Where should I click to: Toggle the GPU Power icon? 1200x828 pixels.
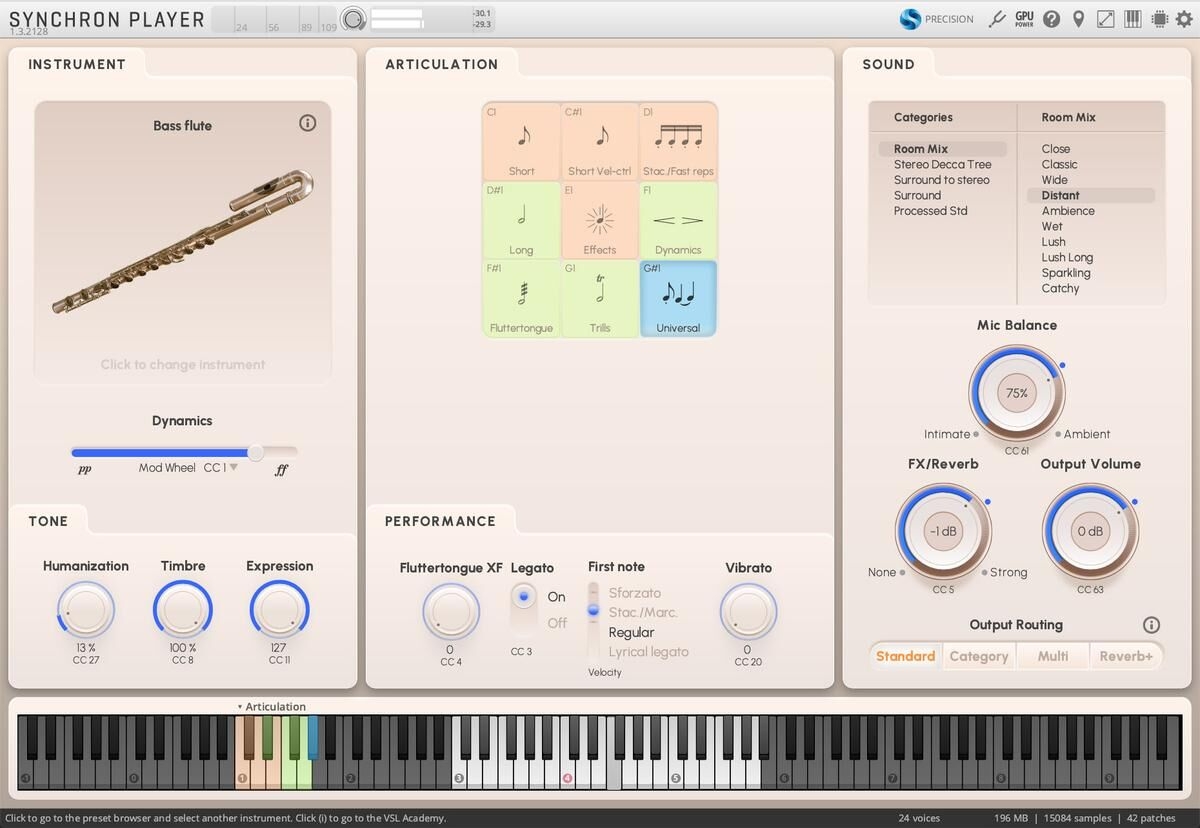click(x=1024, y=19)
